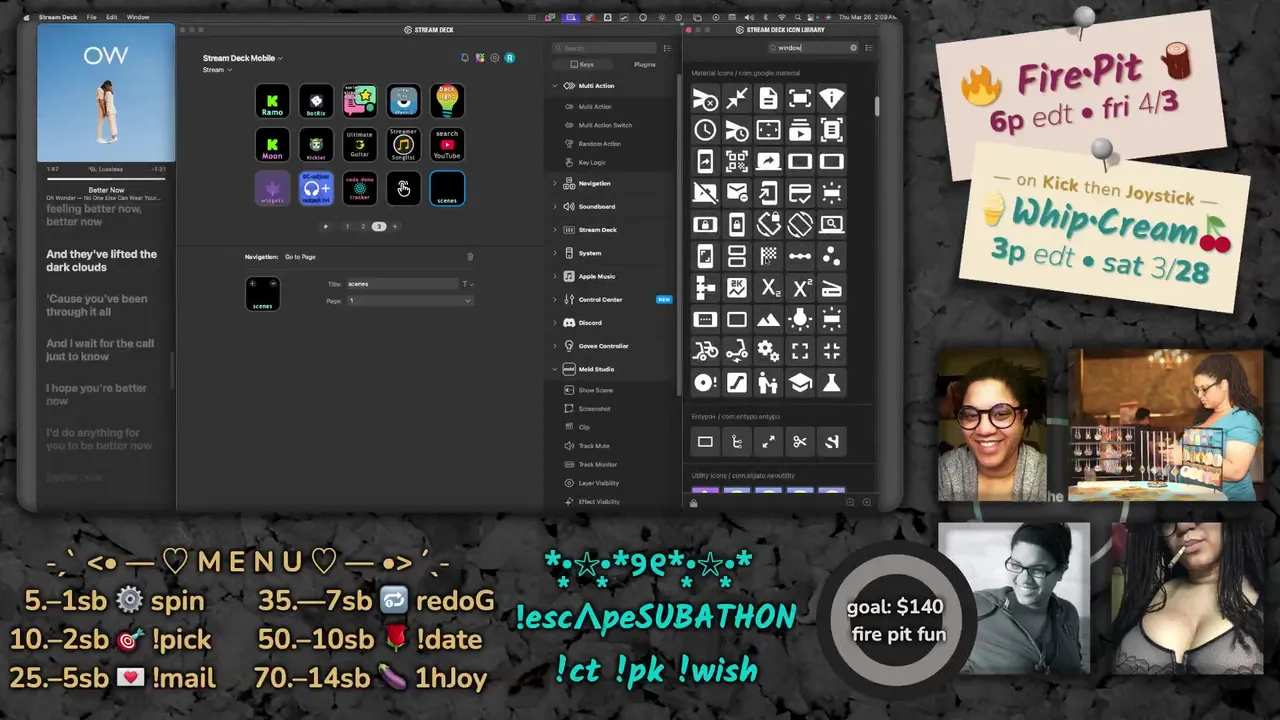The width and height of the screenshot is (1280, 720).
Task: Click the actions Search field
Action: pyautogui.click(x=605, y=48)
